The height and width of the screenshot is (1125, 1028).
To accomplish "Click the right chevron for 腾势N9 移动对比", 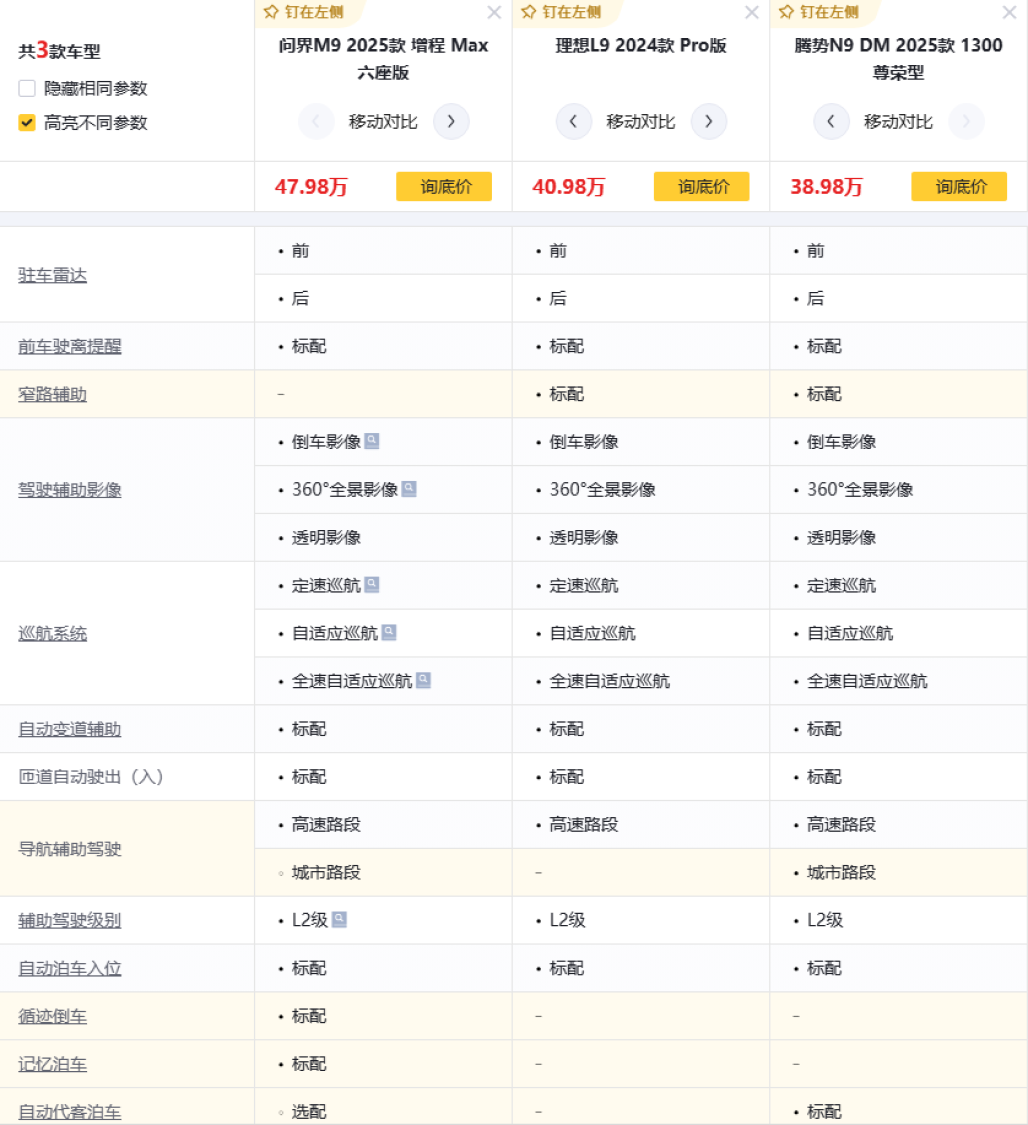I will click(966, 121).
